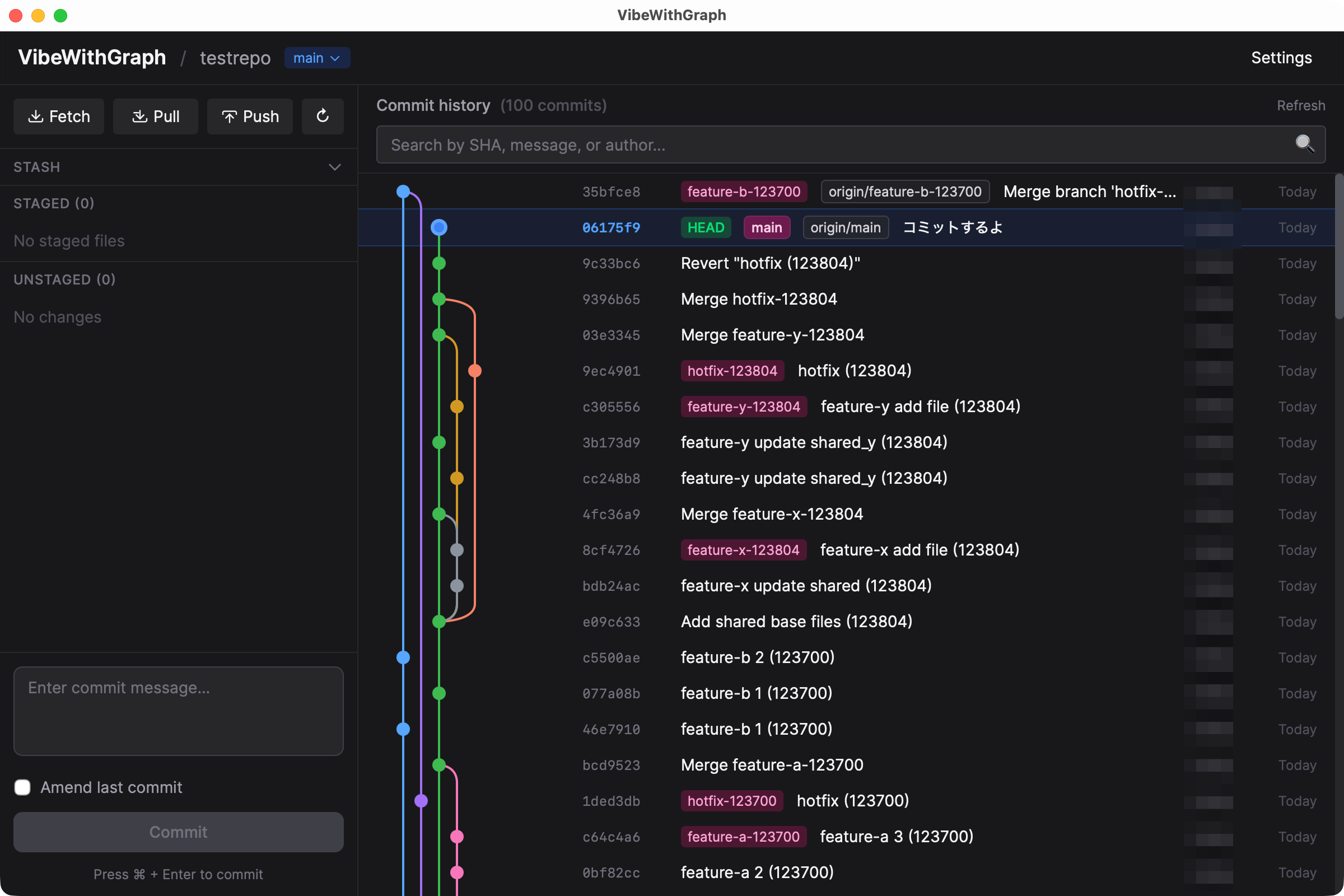Open the main branch dropdown
Image resolution: width=1344 pixels, height=896 pixels.
click(x=317, y=58)
